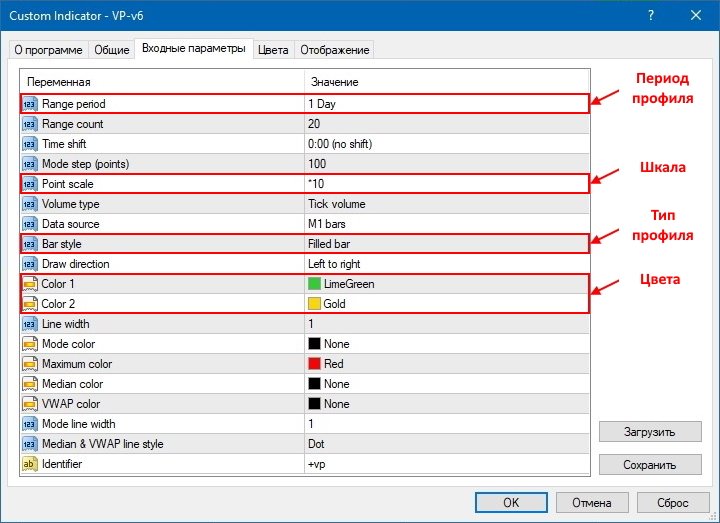Screen dimensions: 720x523
Task: Click the Red Maximum color swatch
Action: point(315,364)
